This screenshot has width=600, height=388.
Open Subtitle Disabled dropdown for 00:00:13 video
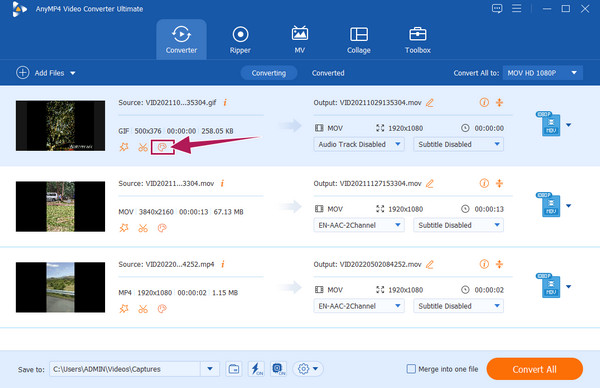coord(458,225)
